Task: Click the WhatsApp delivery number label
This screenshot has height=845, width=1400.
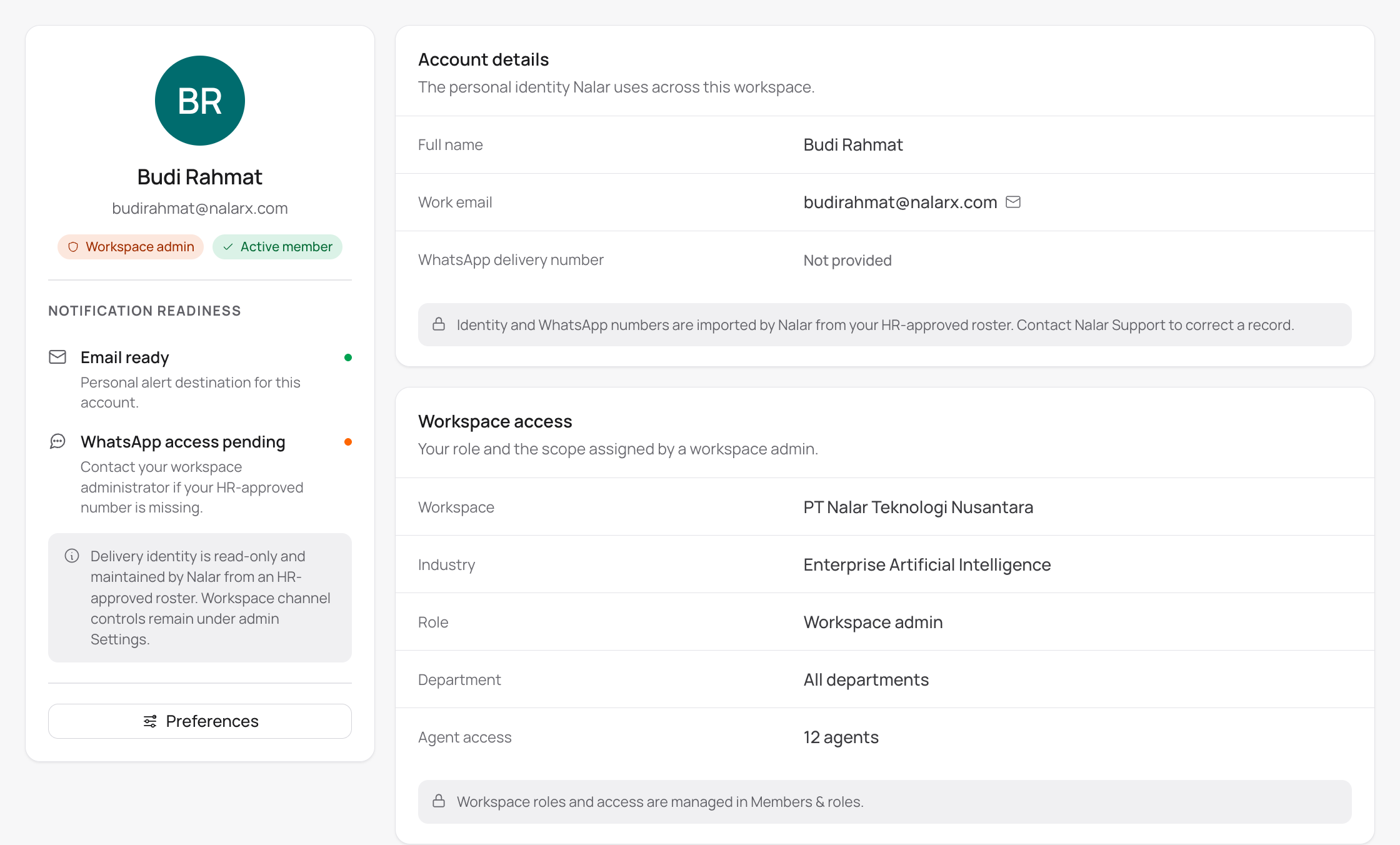Action: (x=511, y=259)
